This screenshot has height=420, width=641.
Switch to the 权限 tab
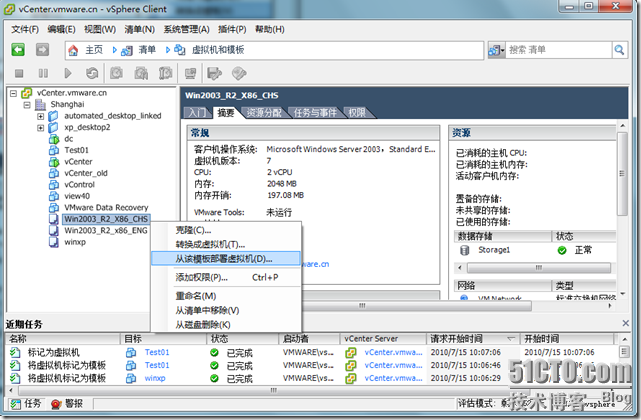tap(357, 113)
